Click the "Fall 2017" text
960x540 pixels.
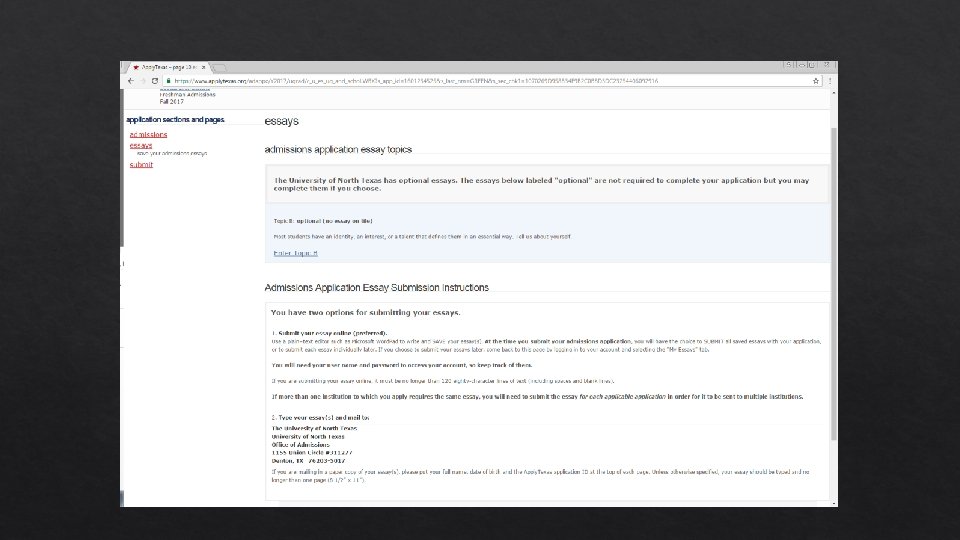[x=171, y=102]
